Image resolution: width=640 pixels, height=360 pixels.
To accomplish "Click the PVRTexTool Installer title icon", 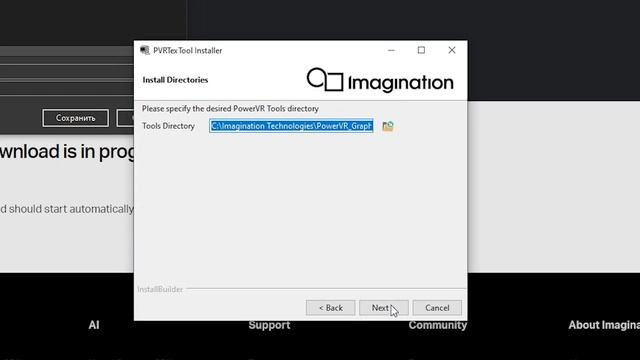I will [144, 50].
